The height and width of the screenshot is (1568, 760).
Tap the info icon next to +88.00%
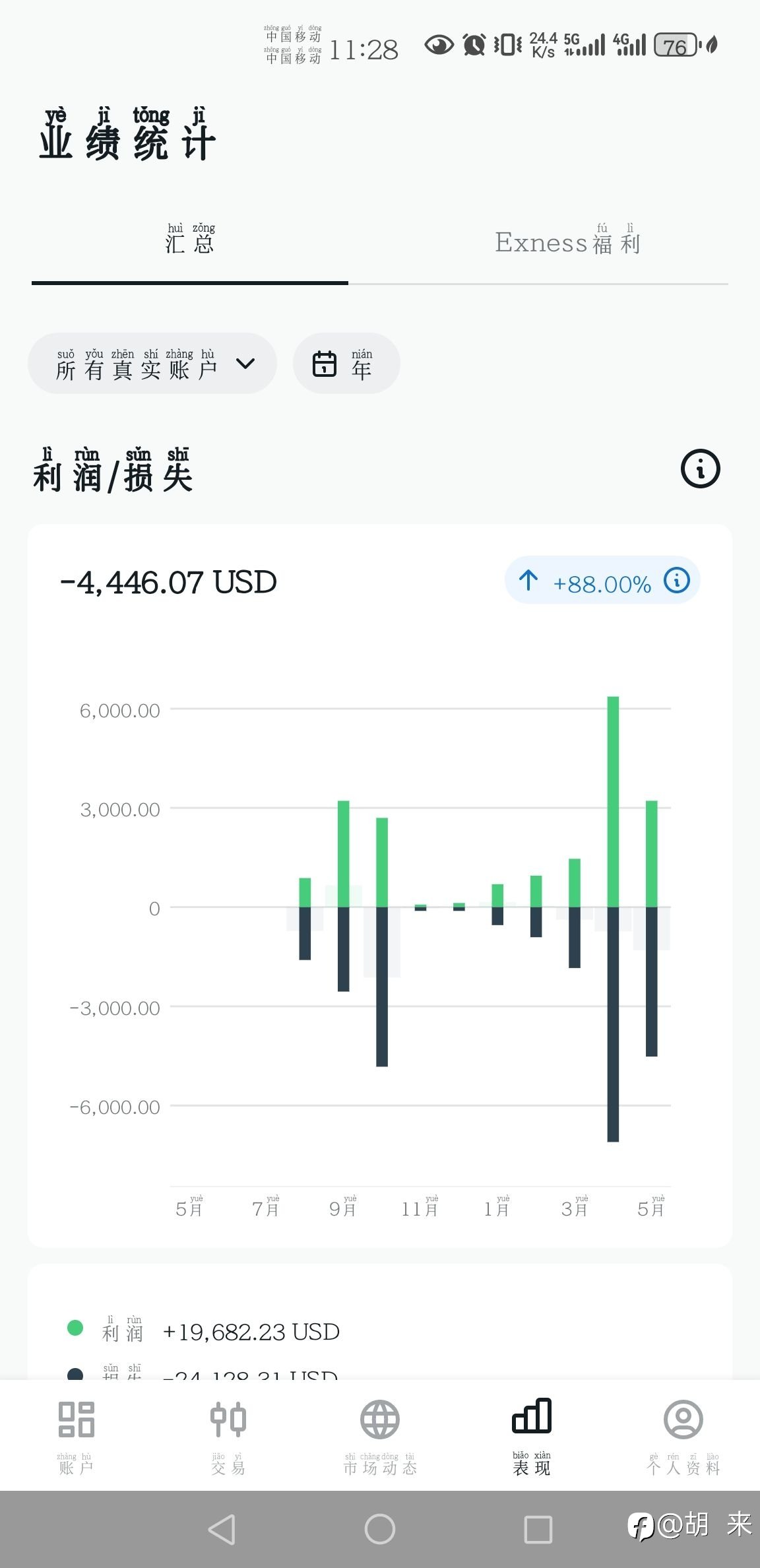point(677,581)
